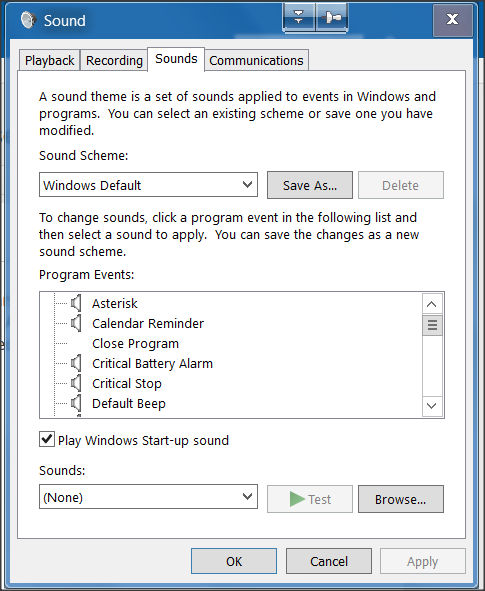485x591 pixels.
Task: Click the pin icon in title bar
Action: point(332,17)
